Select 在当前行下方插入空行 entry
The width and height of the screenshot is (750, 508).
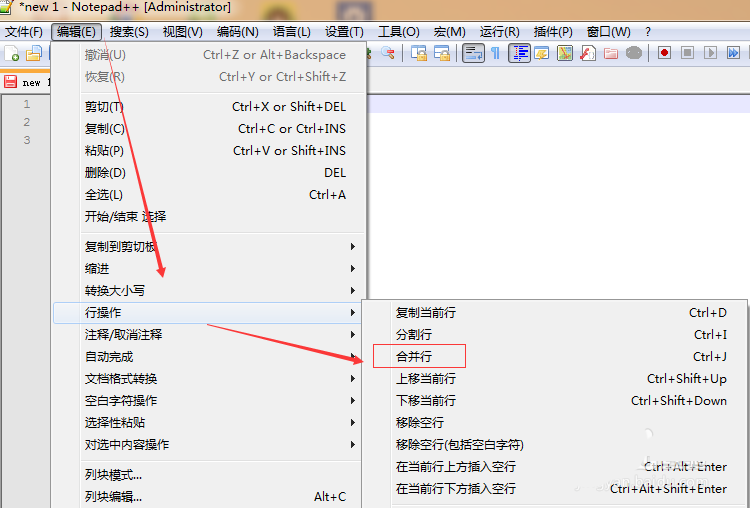554,489
